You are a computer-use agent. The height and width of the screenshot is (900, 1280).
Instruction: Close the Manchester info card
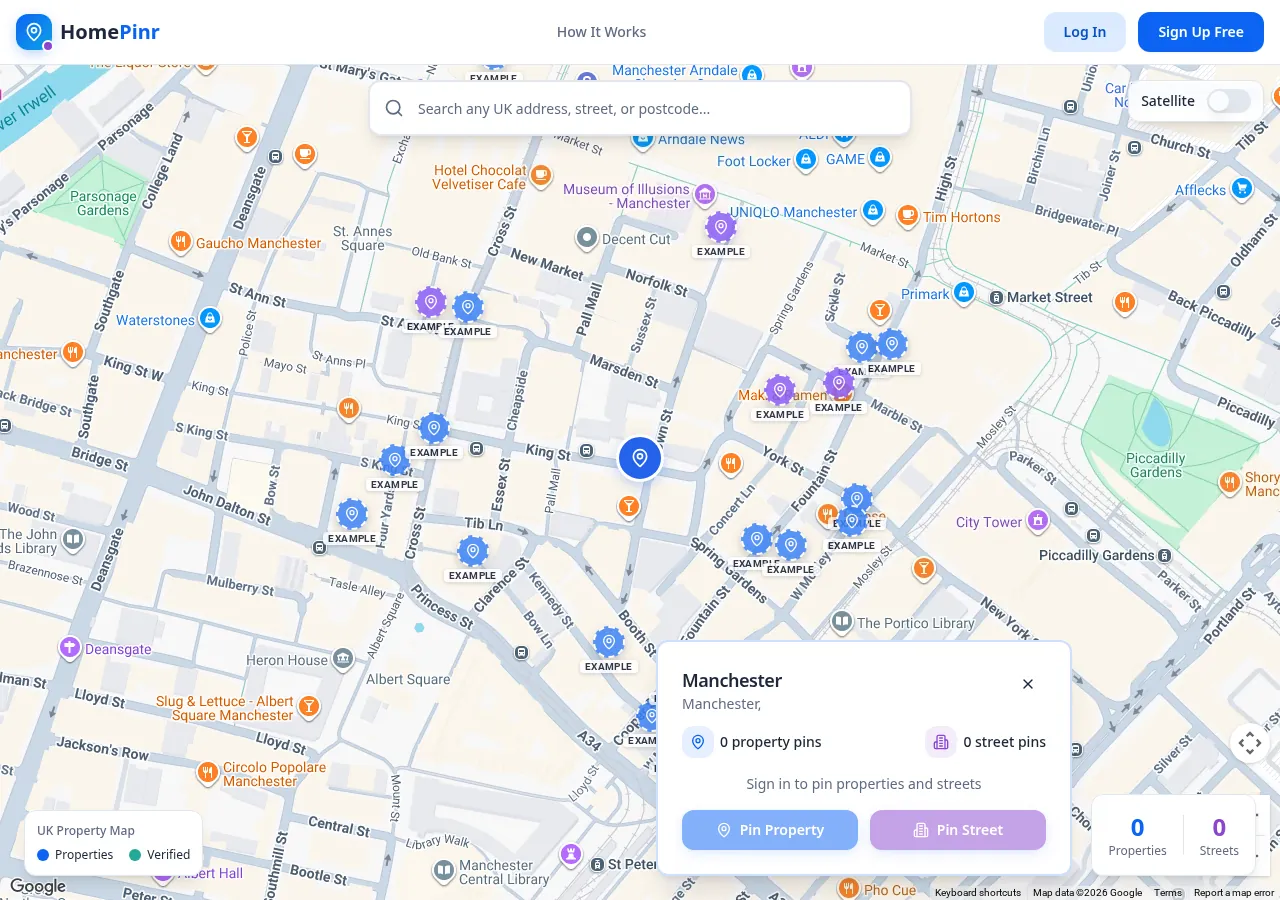pos(1028,684)
